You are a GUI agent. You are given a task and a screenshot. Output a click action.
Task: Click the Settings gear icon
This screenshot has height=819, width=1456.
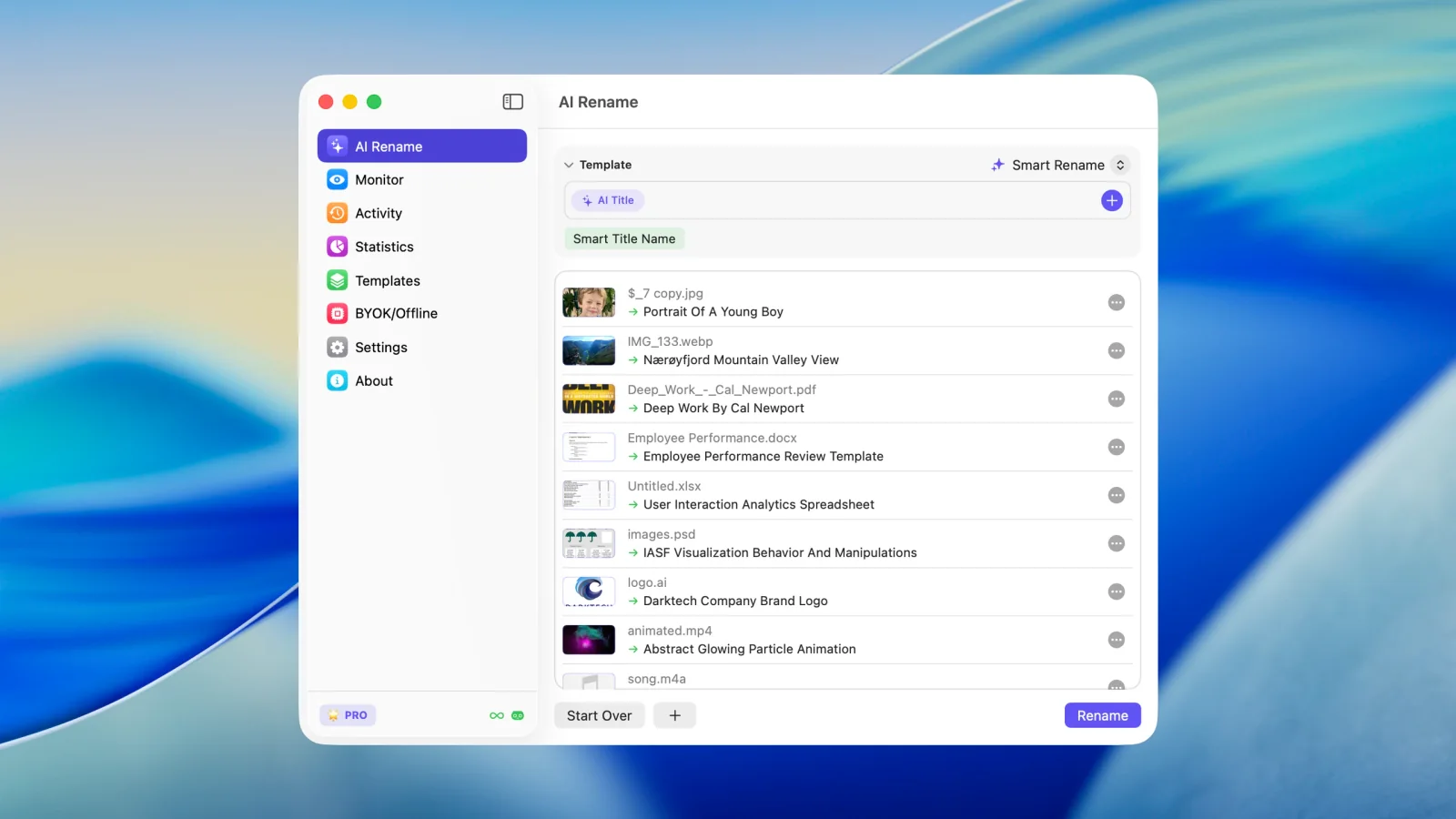(x=338, y=348)
